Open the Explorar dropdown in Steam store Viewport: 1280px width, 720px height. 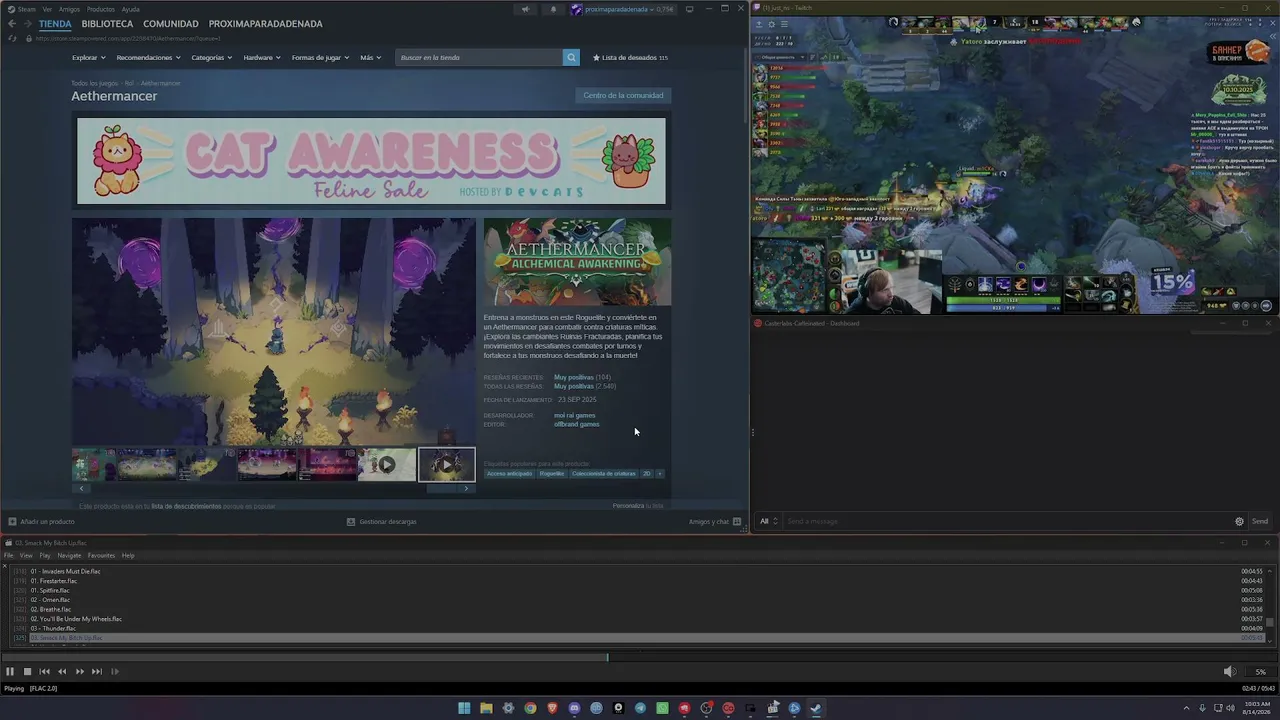[88, 58]
